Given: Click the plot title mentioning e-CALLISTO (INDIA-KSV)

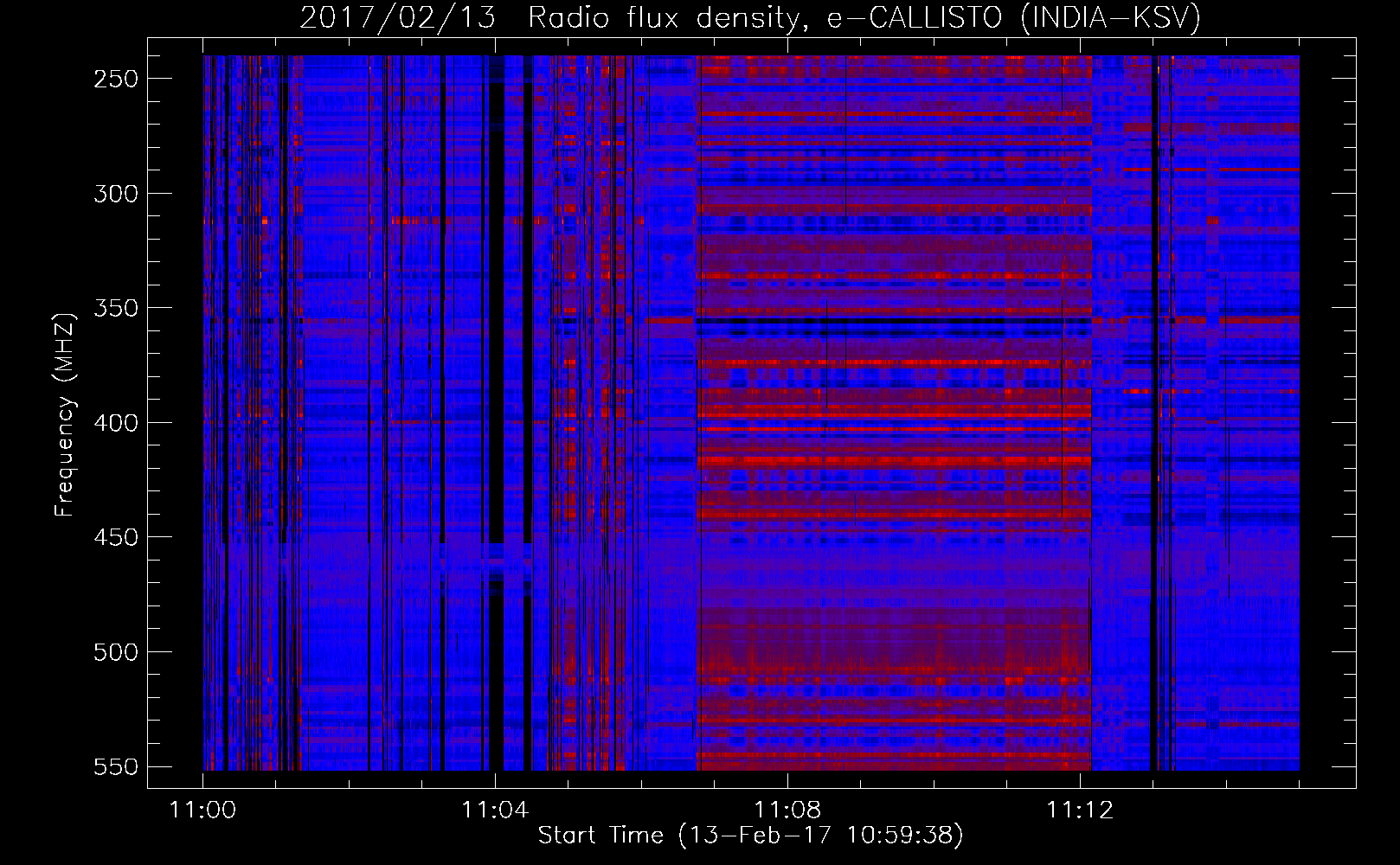Looking at the screenshot, I should (x=750, y=17).
